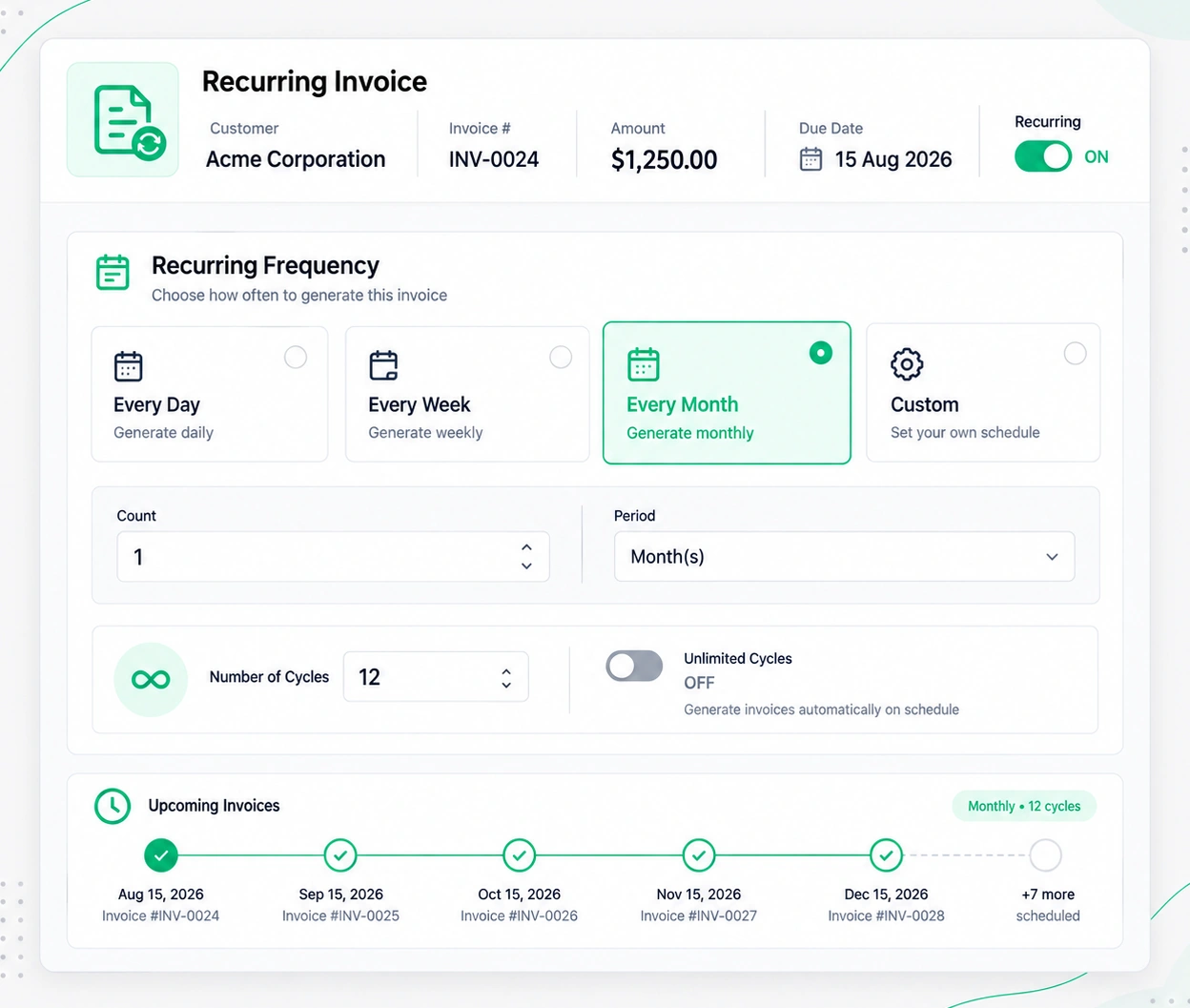Decrease the Number of Cycles value

pos(506,684)
